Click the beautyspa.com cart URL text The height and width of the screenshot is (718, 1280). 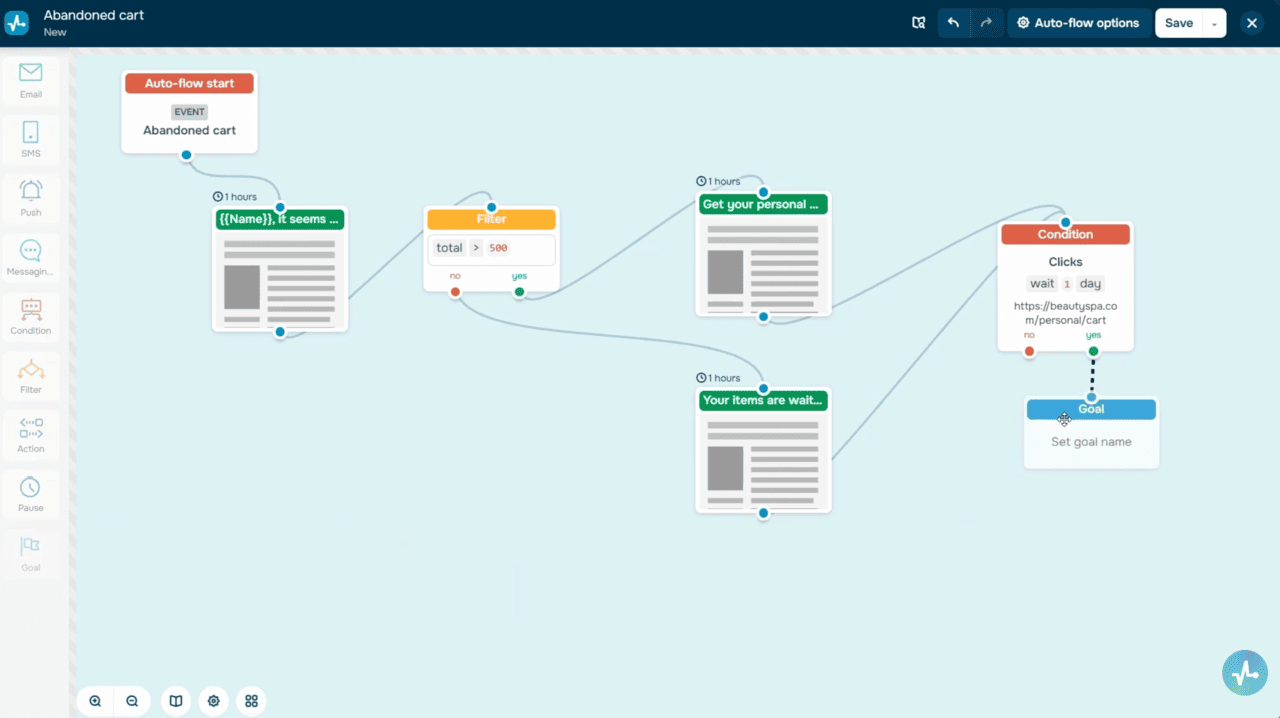(1066, 313)
